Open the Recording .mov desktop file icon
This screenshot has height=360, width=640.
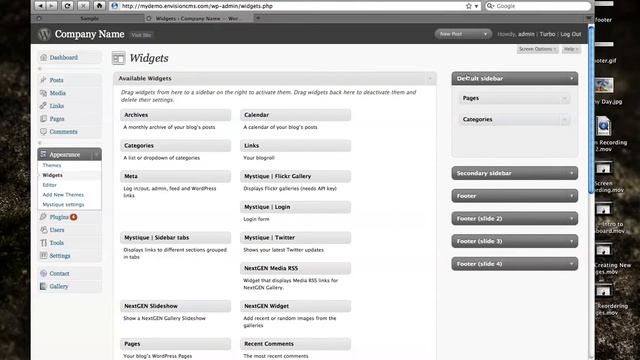(x=603, y=126)
